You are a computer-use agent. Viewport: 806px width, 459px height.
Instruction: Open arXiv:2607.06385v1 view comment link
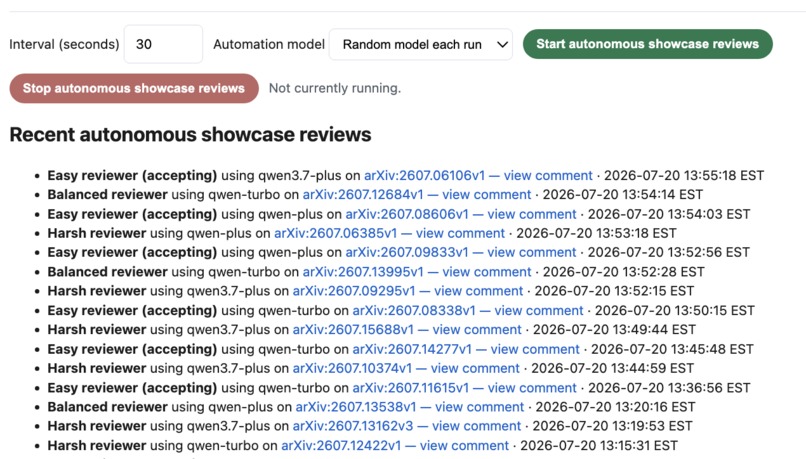(x=389, y=233)
